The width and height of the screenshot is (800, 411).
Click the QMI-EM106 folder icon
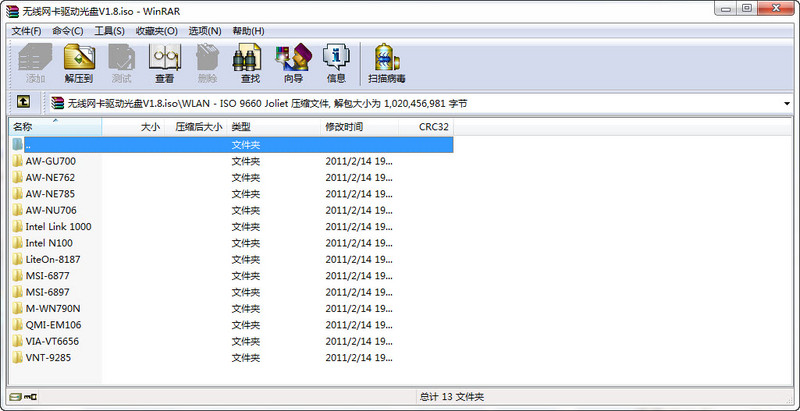18,325
